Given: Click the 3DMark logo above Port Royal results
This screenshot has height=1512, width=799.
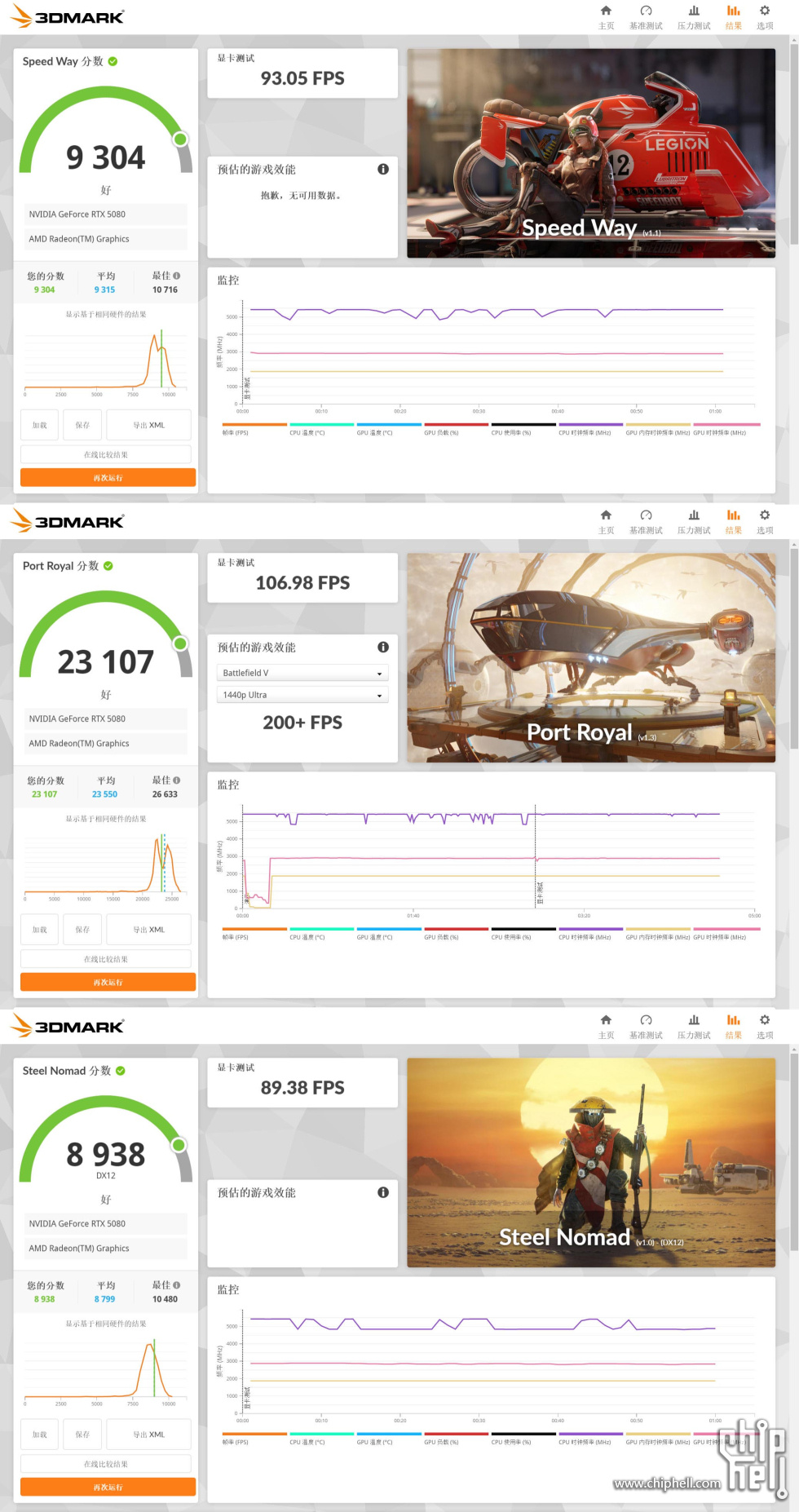Looking at the screenshot, I should (x=68, y=521).
